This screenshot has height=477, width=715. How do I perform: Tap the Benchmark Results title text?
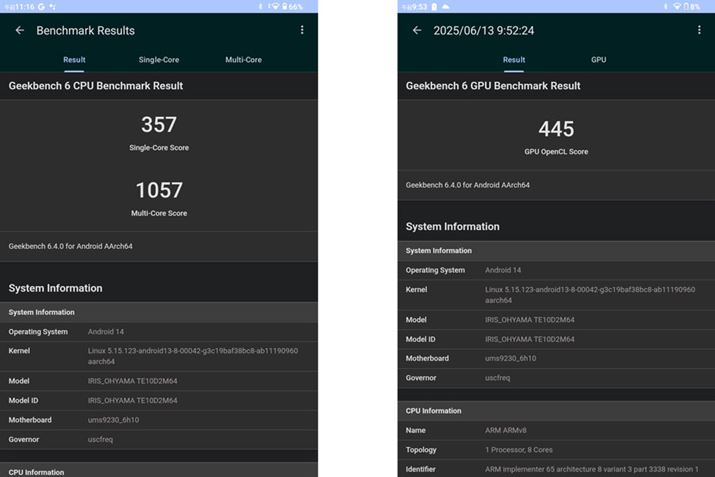[85, 31]
